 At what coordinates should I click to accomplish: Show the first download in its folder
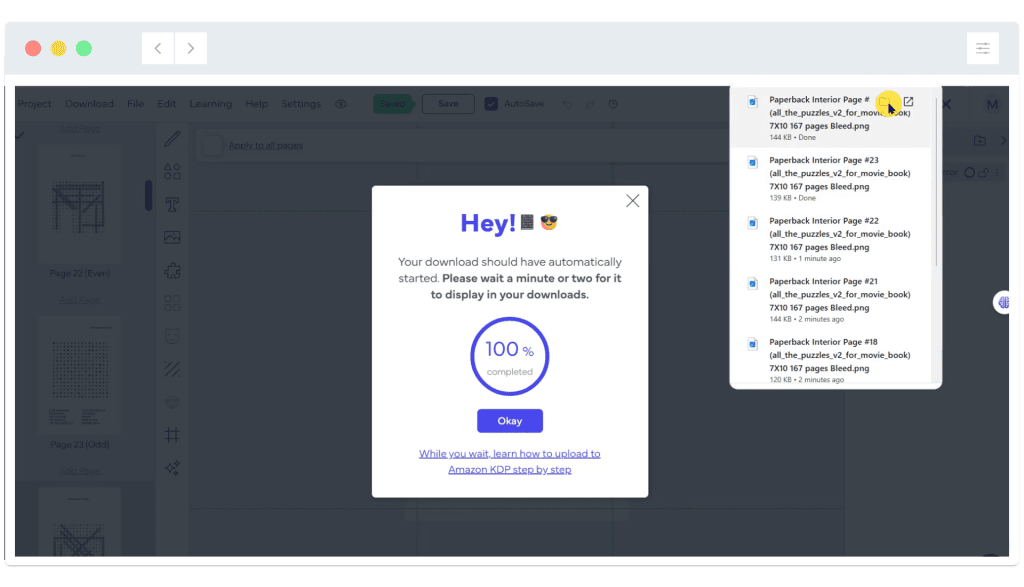pos(885,102)
